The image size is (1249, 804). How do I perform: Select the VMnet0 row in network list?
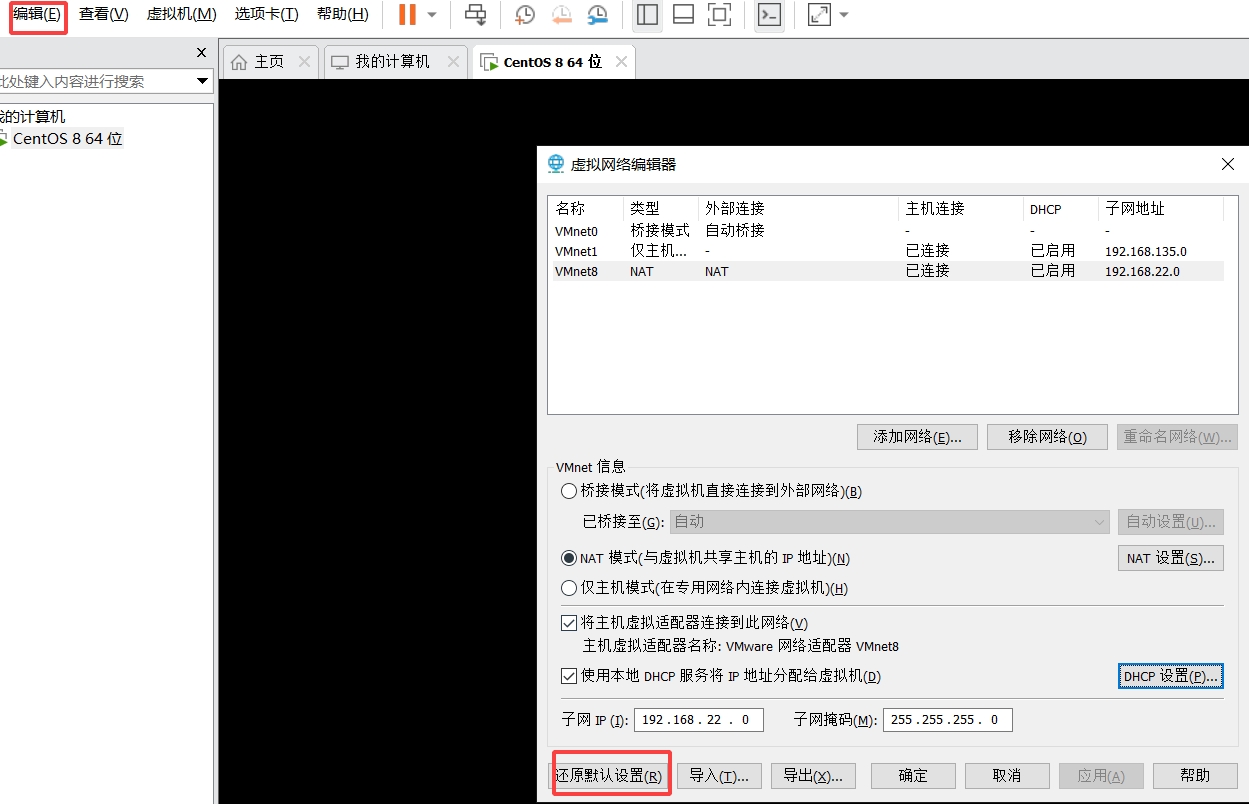pyautogui.click(x=886, y=231)
